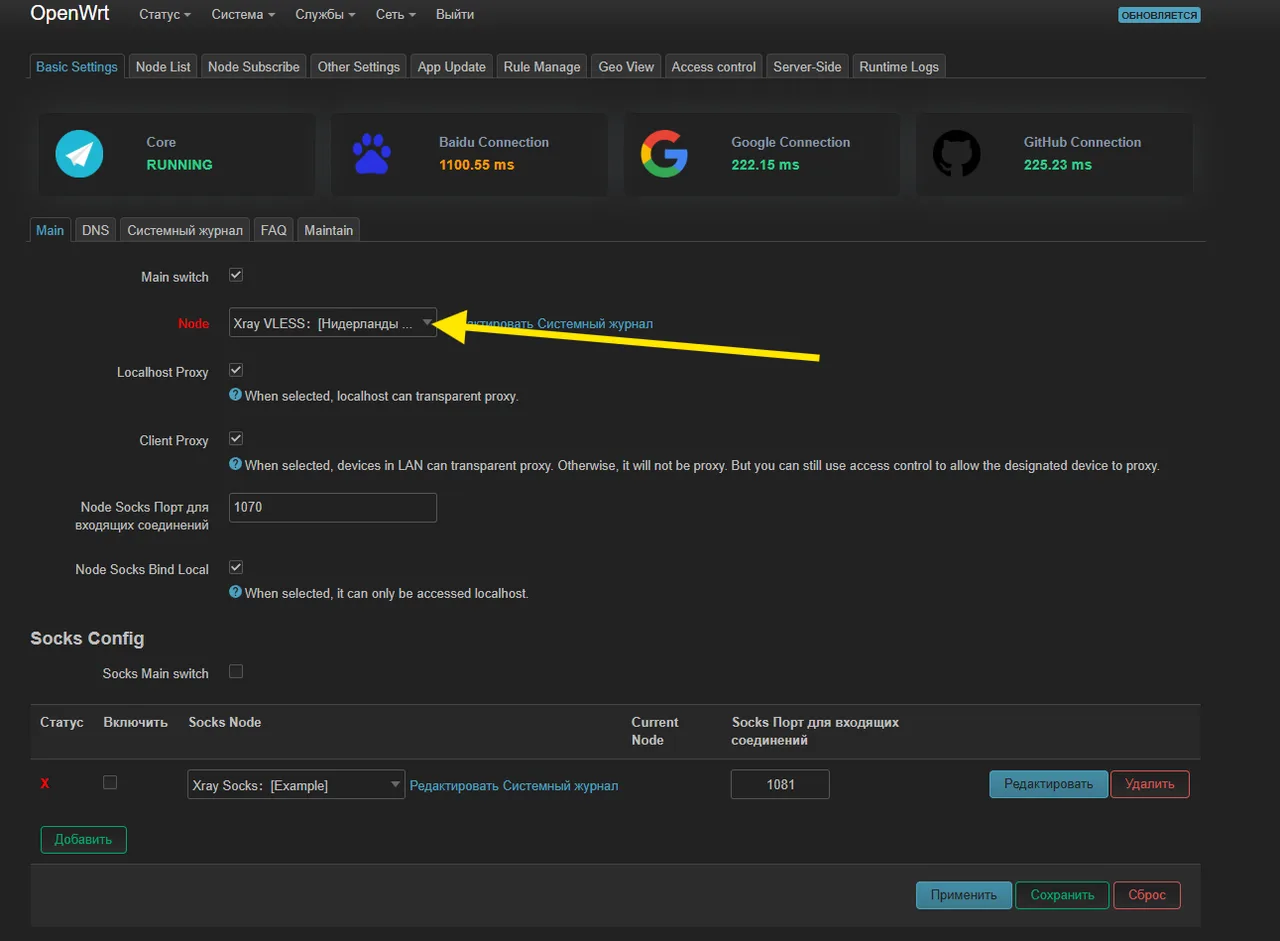The height and width of the screenshot is (941, 1280).
Task: Enable the Socks Main switch checkbox
Action: point(236,672)
